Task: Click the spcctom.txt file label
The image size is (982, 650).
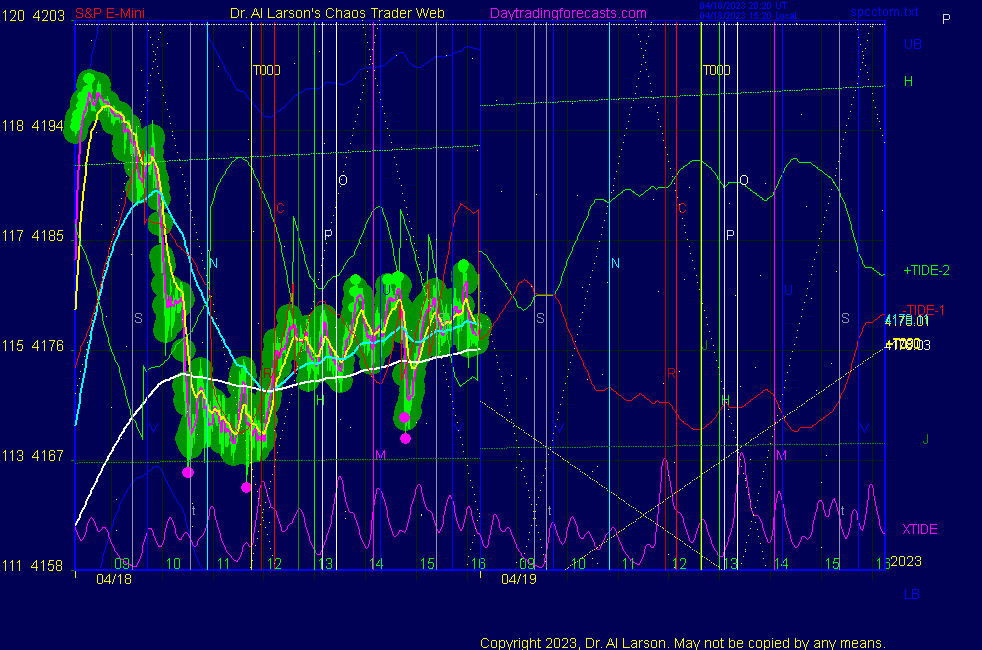Action: tap(884, 12)
